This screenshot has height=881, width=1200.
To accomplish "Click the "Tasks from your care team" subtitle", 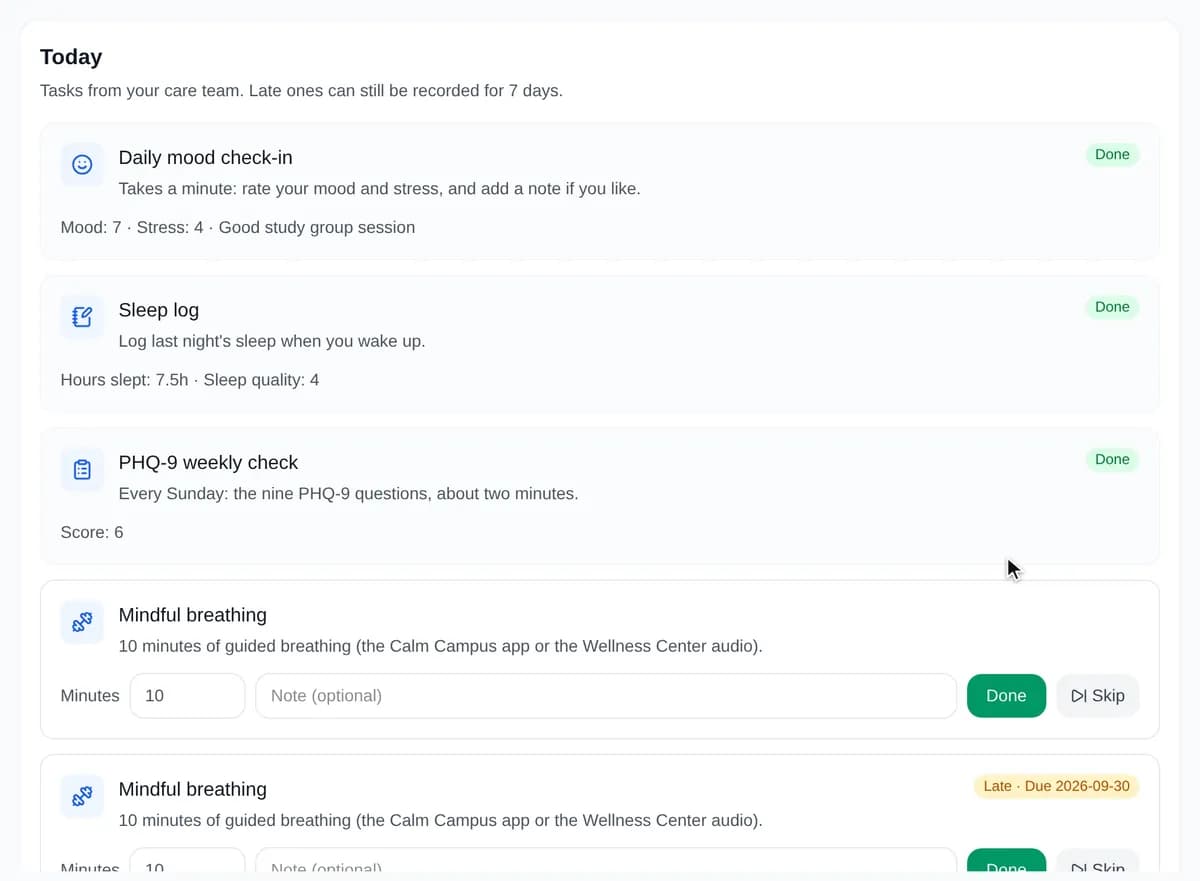I will 301,91.
